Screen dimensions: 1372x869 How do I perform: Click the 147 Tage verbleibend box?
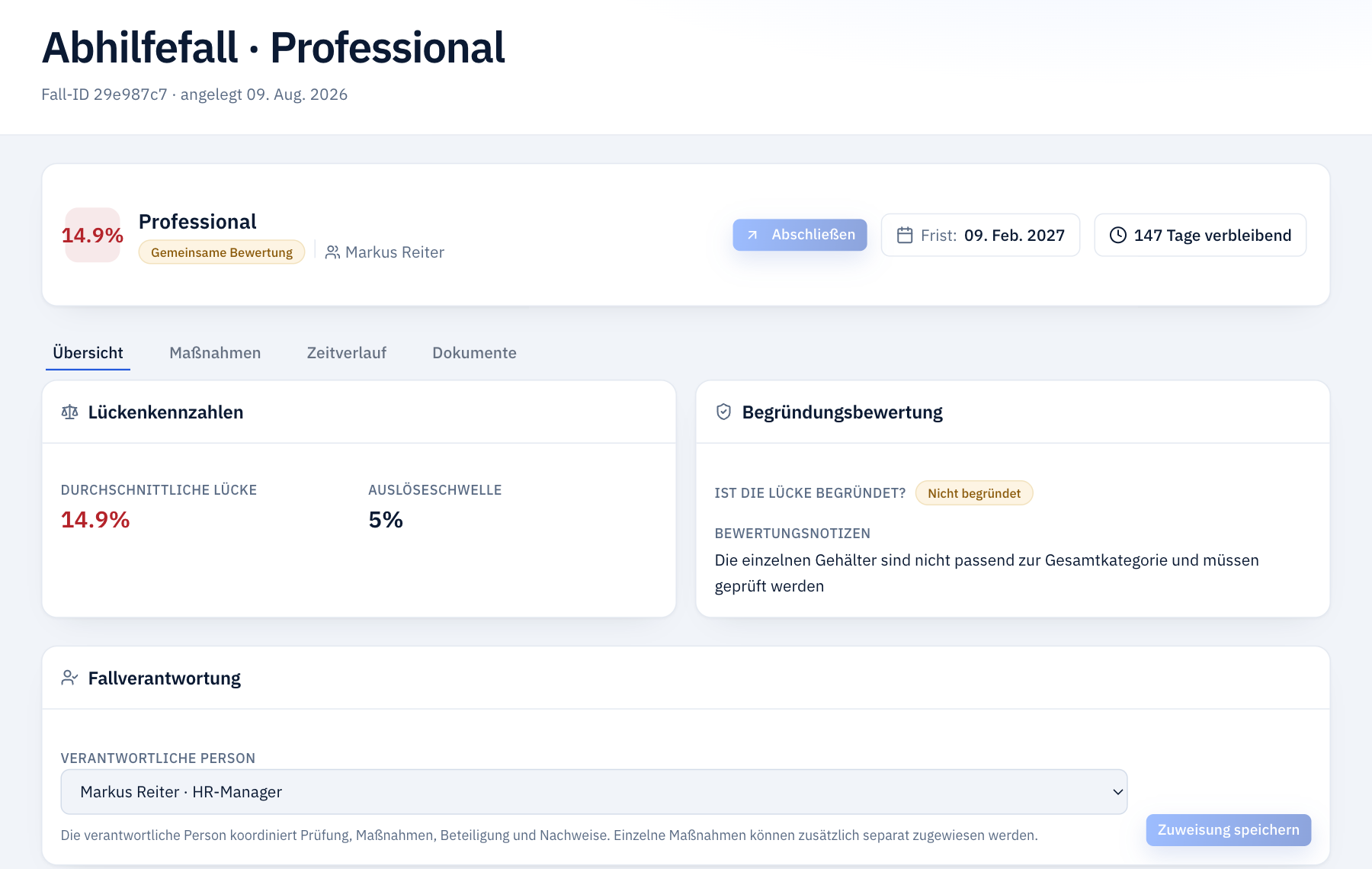click(x=1200, y=235)
